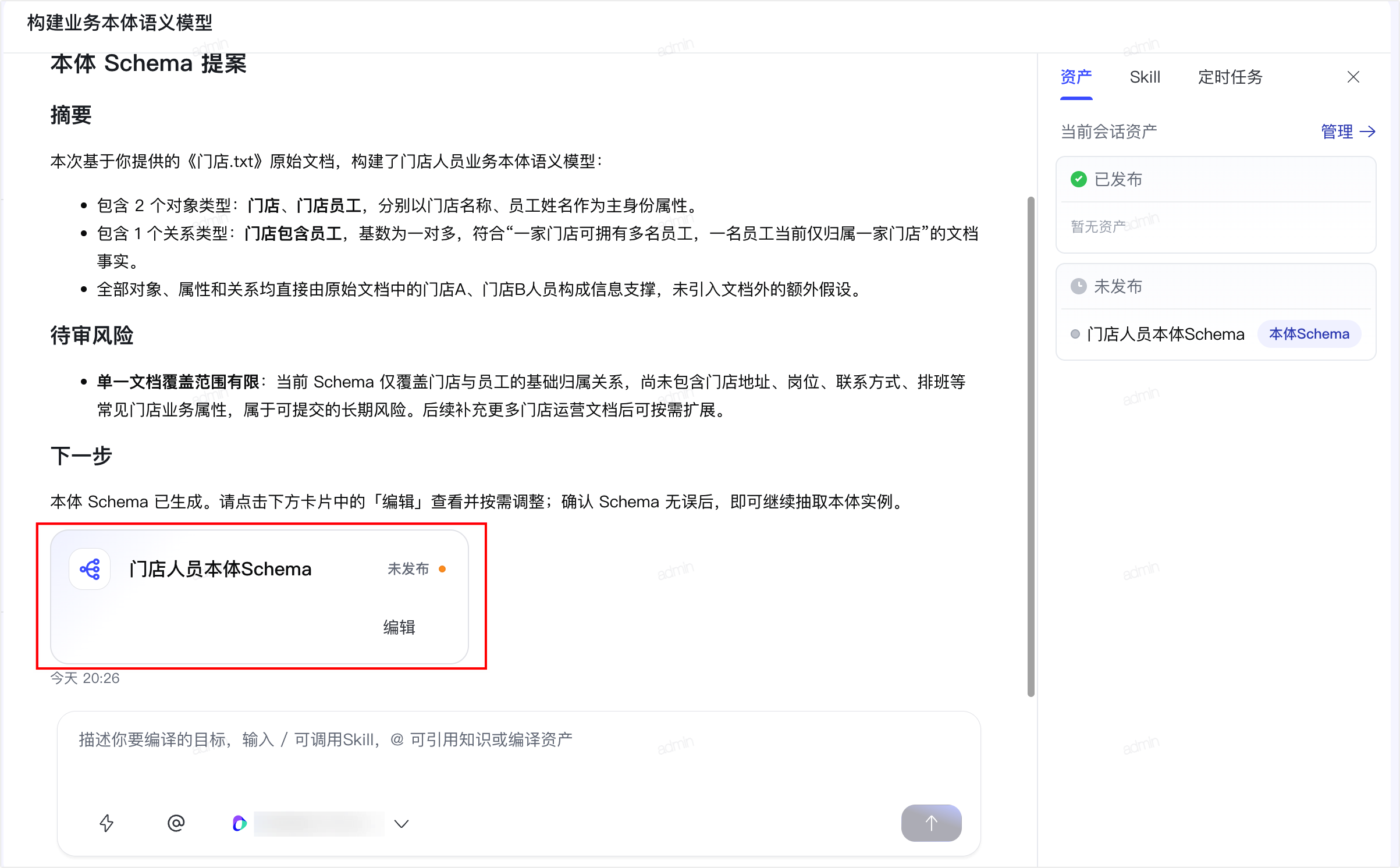The width and height of the screenshot is (1400, 868).
Task: Open the 定时任务 tab
Action: coord(1230,77)
